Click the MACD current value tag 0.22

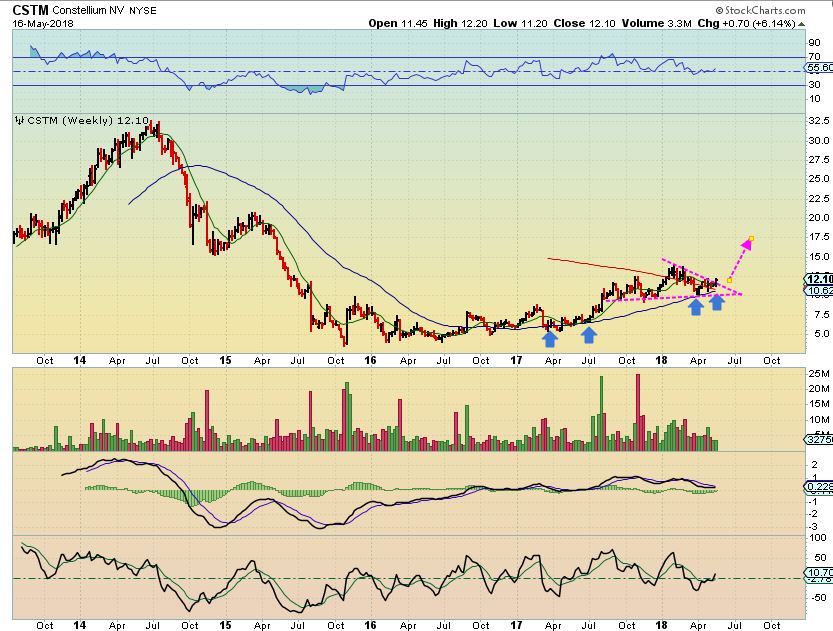pyautogui.click(x=819, y=487)
